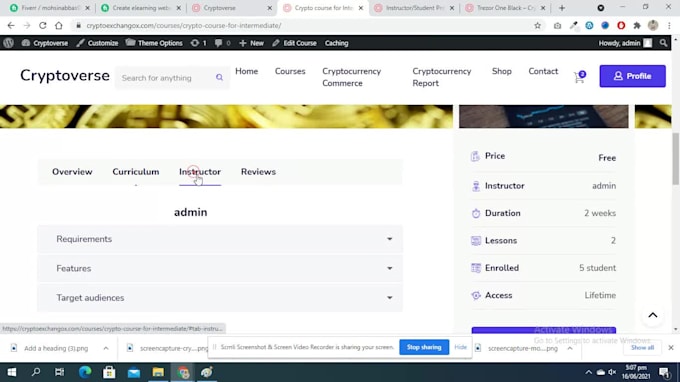Click the purple search magnifier icon
680x382 pixels.
click(x=219, y=78)
